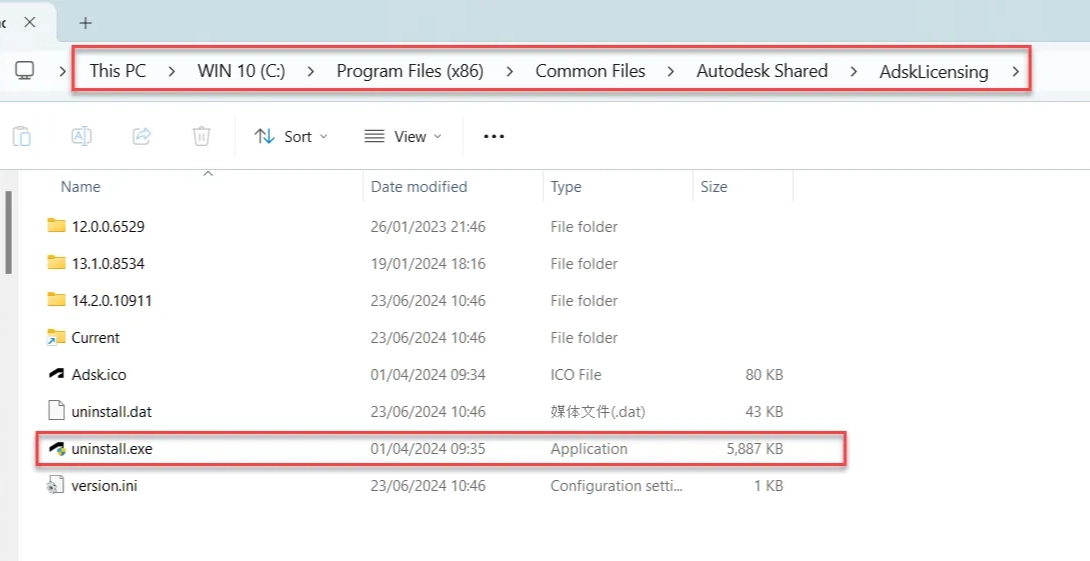Click the Paste clipboard icon
Image resolution: width=1090 pixels, height=561 pixels.
[x=22, y=136]
